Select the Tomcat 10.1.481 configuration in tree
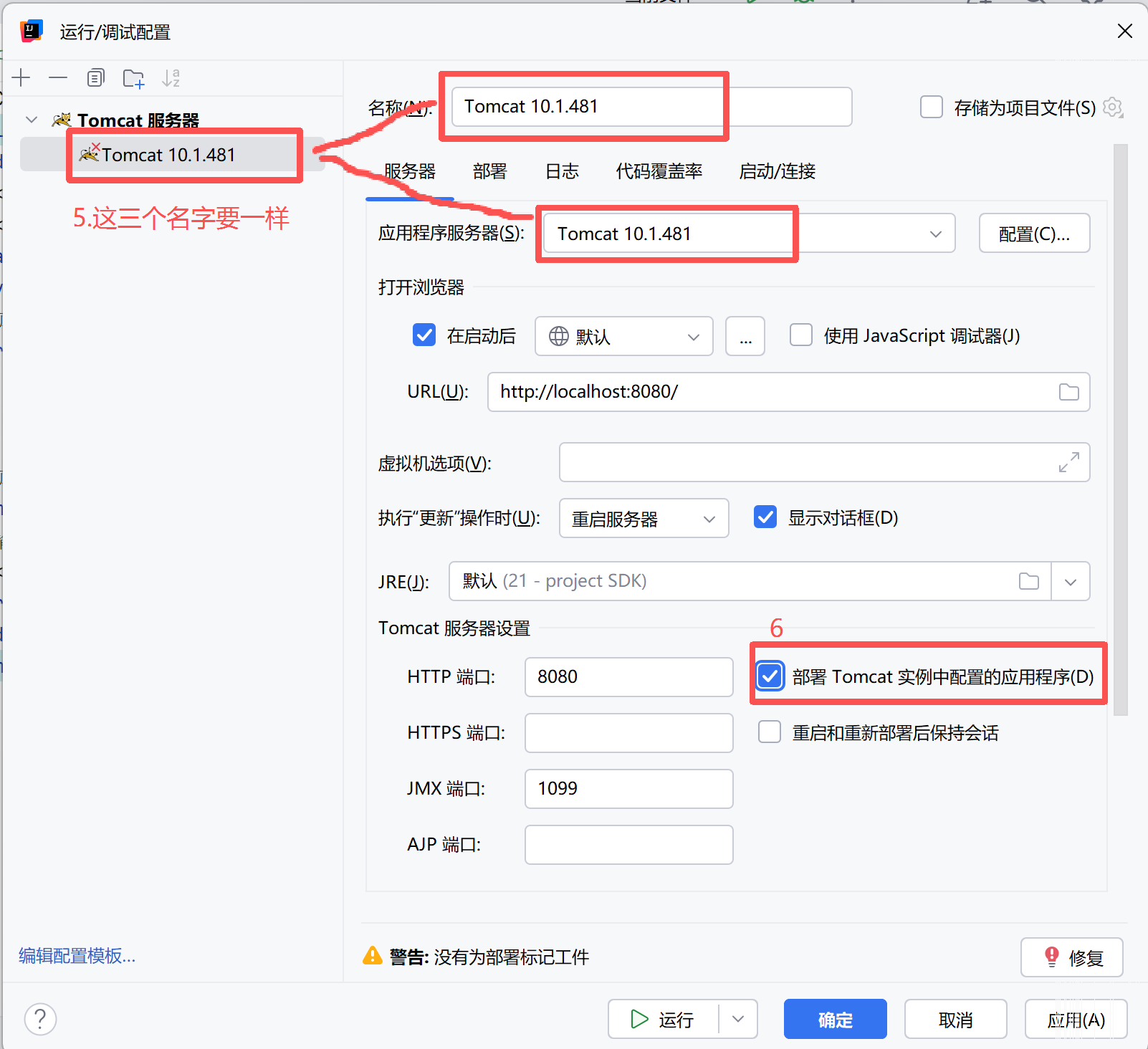This screenshot has height=1049, width=1148. pos(172,154)
